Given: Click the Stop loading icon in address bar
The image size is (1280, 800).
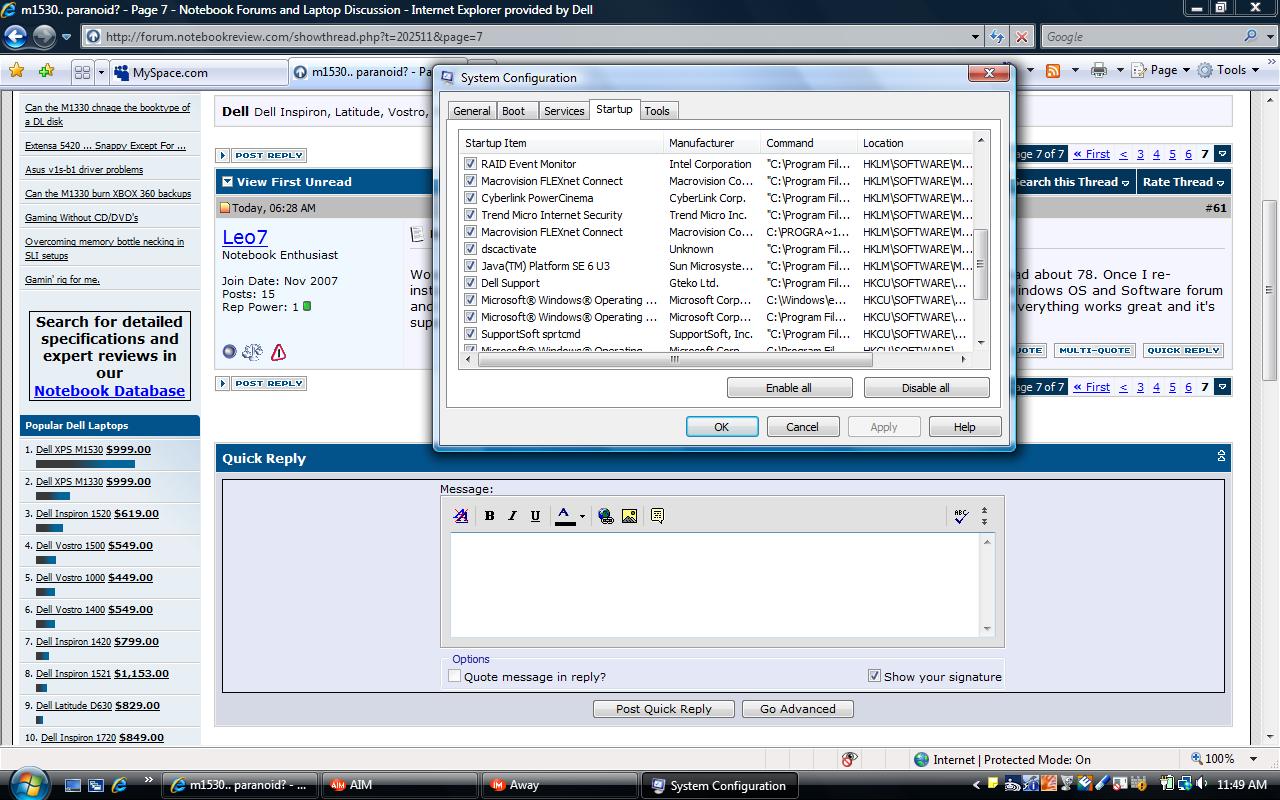Looking at the screenshot, I should pyautogui.click(x=1021, y=37).
